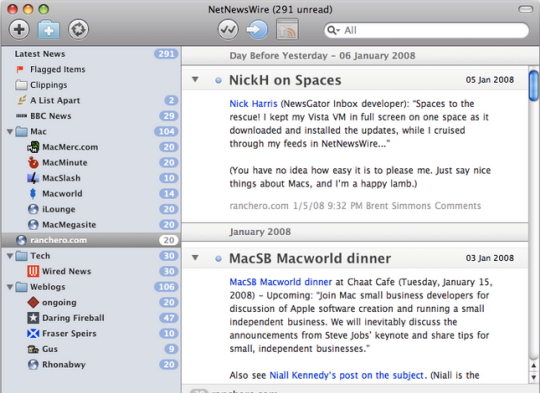Click the ranchero.com globe icon
Image resolution: width=540 pixels, height=393 pixels.
pos(21,240)
